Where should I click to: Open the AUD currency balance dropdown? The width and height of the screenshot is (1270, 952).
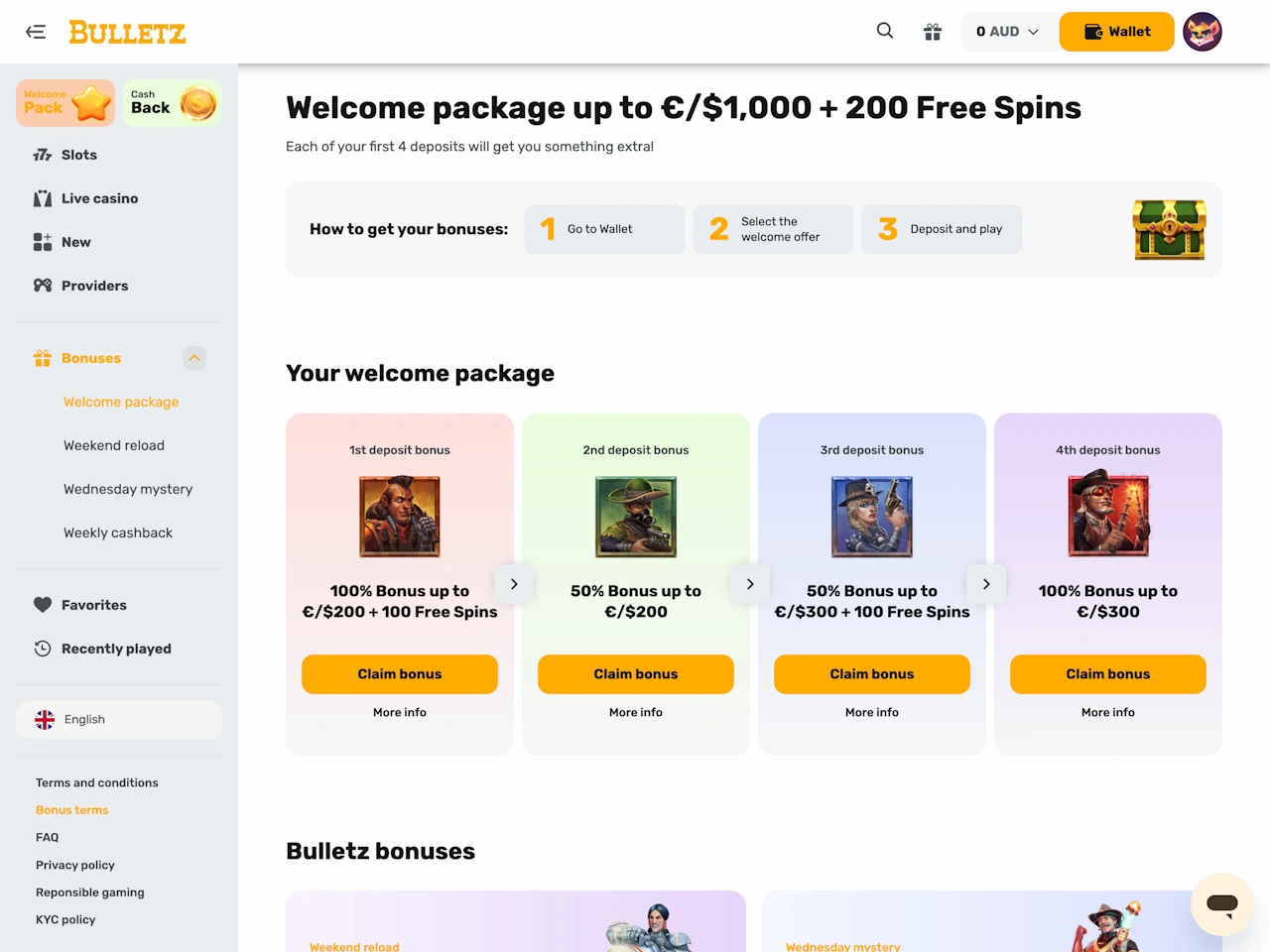[1007, 32]
